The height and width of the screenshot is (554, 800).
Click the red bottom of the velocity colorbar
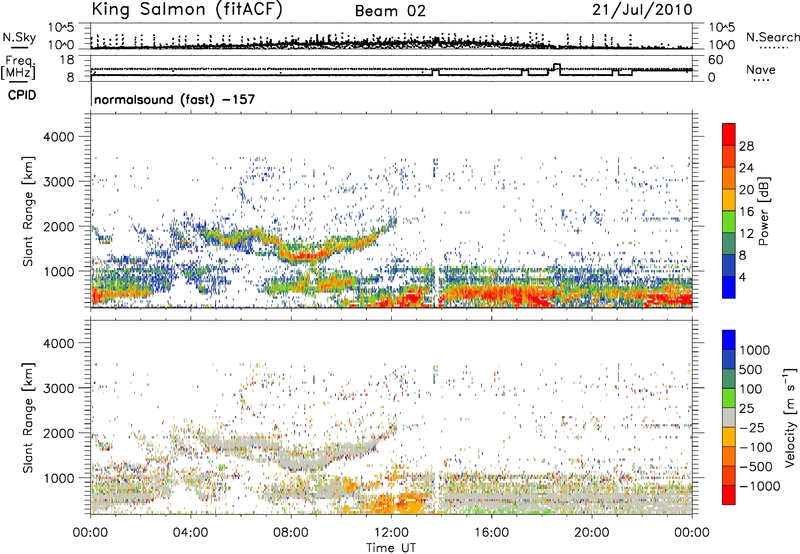pos(729,495)
